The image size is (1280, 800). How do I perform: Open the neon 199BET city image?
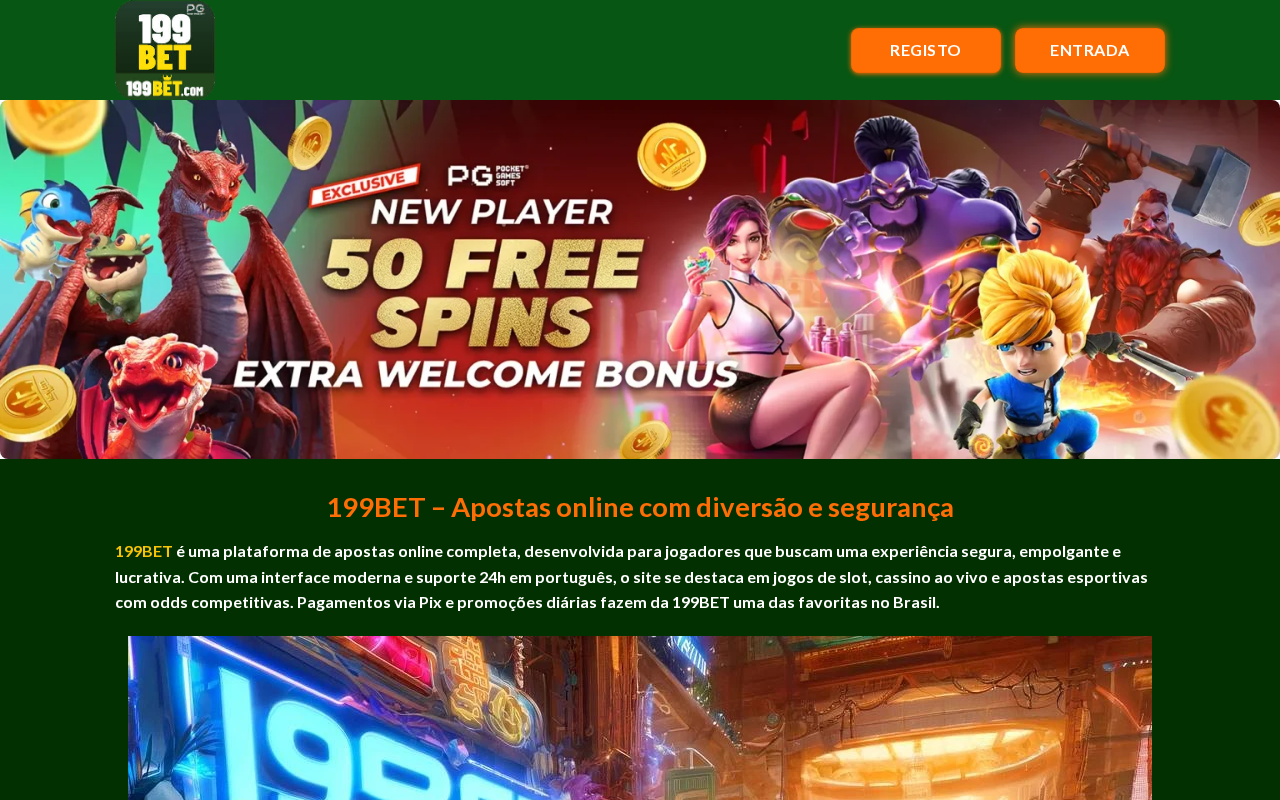click(x=640, y=718)
